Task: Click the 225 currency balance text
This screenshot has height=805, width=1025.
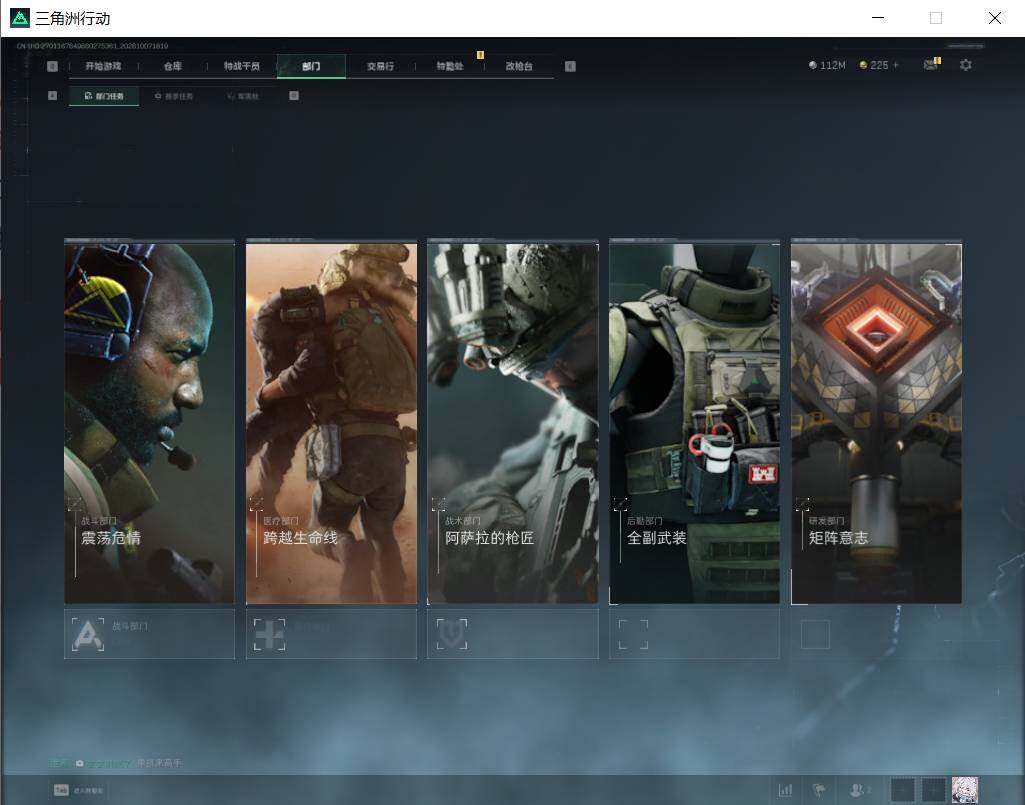Action: point(879,65)
